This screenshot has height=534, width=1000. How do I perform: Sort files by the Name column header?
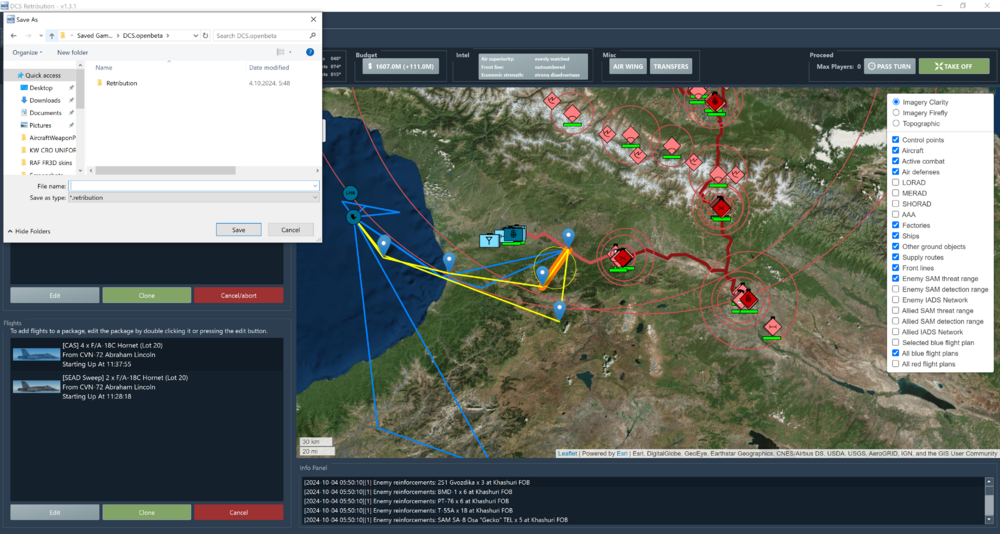point(104,68)
